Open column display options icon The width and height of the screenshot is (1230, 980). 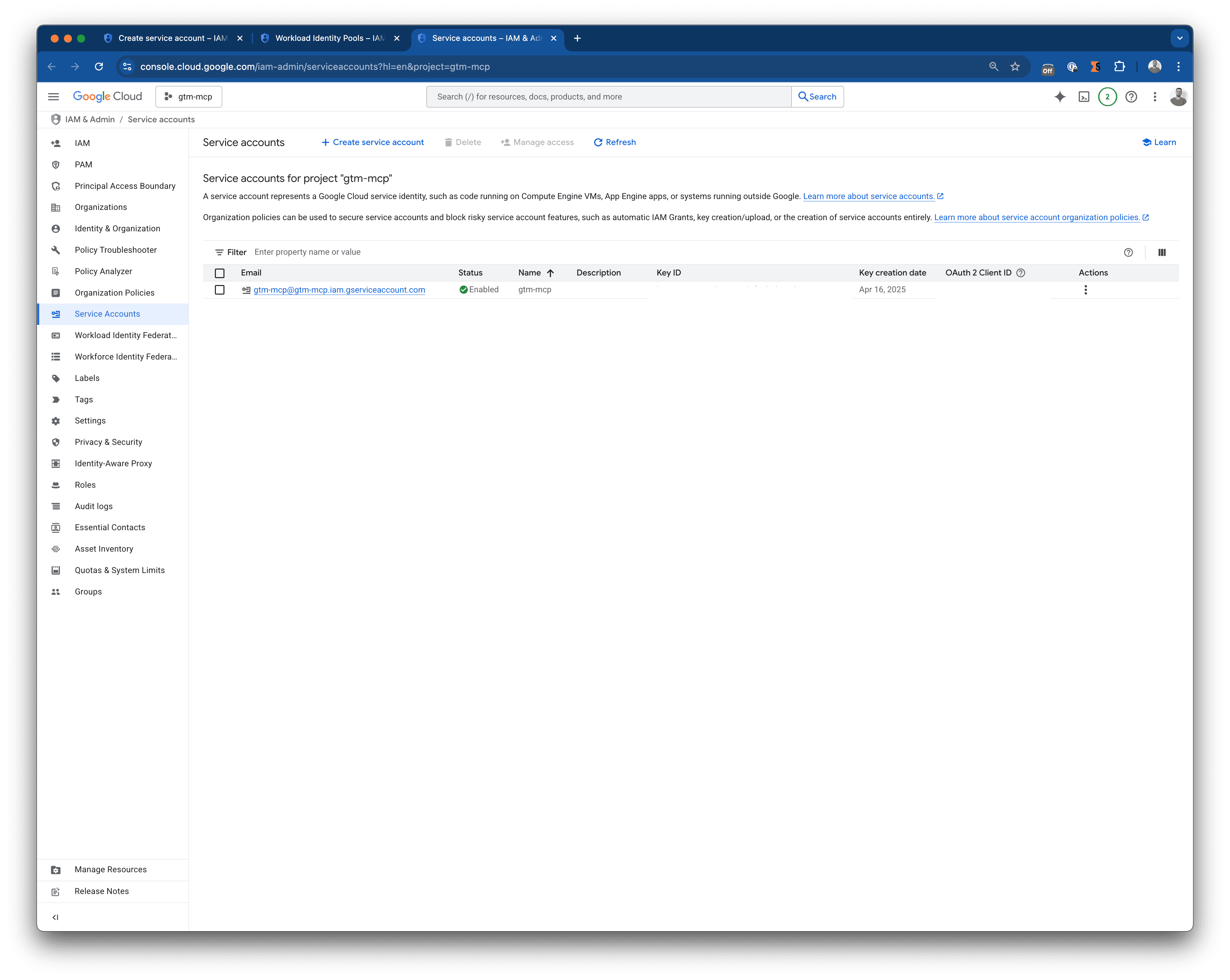click(x=1161, y=252)
